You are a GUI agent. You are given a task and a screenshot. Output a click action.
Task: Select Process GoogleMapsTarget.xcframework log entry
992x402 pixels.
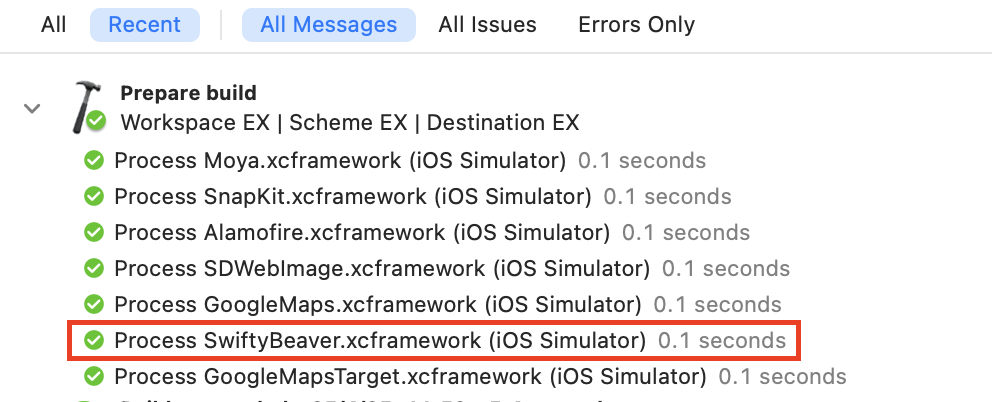point(465,377)
